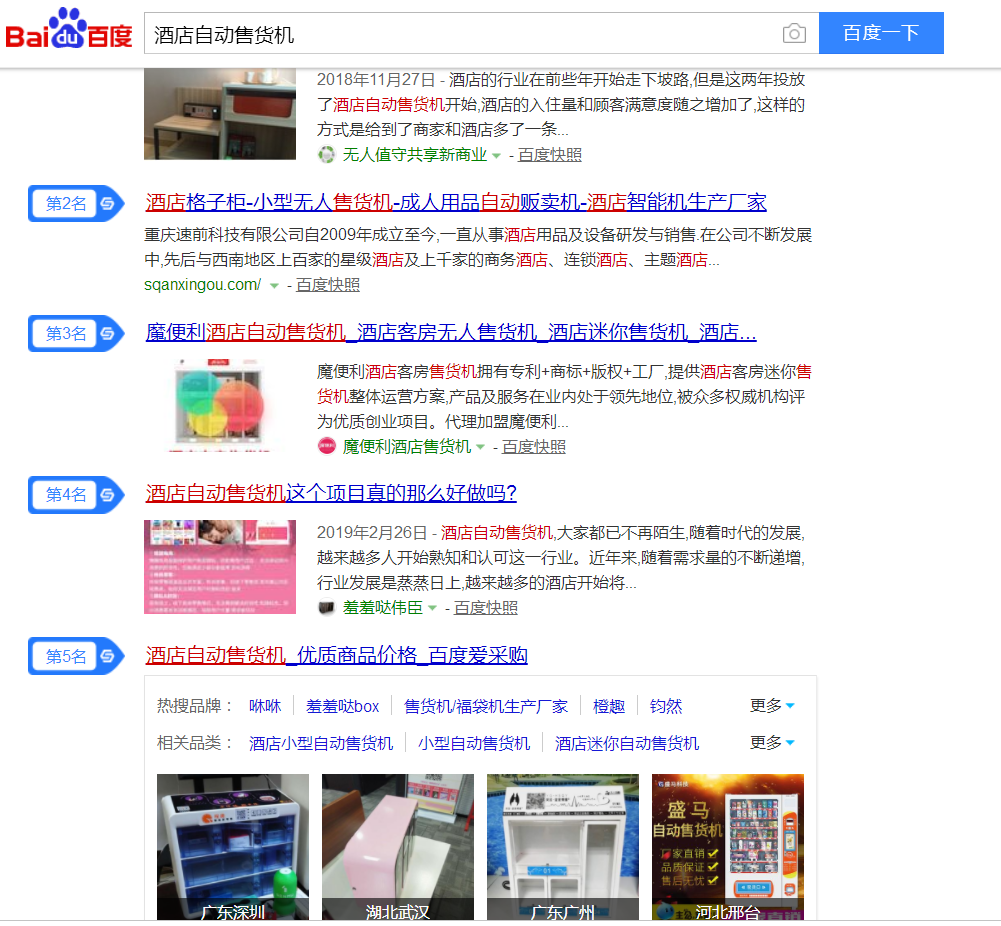
Task: Select category 酒店迷你自动售货机
Action: click(627, 743)
